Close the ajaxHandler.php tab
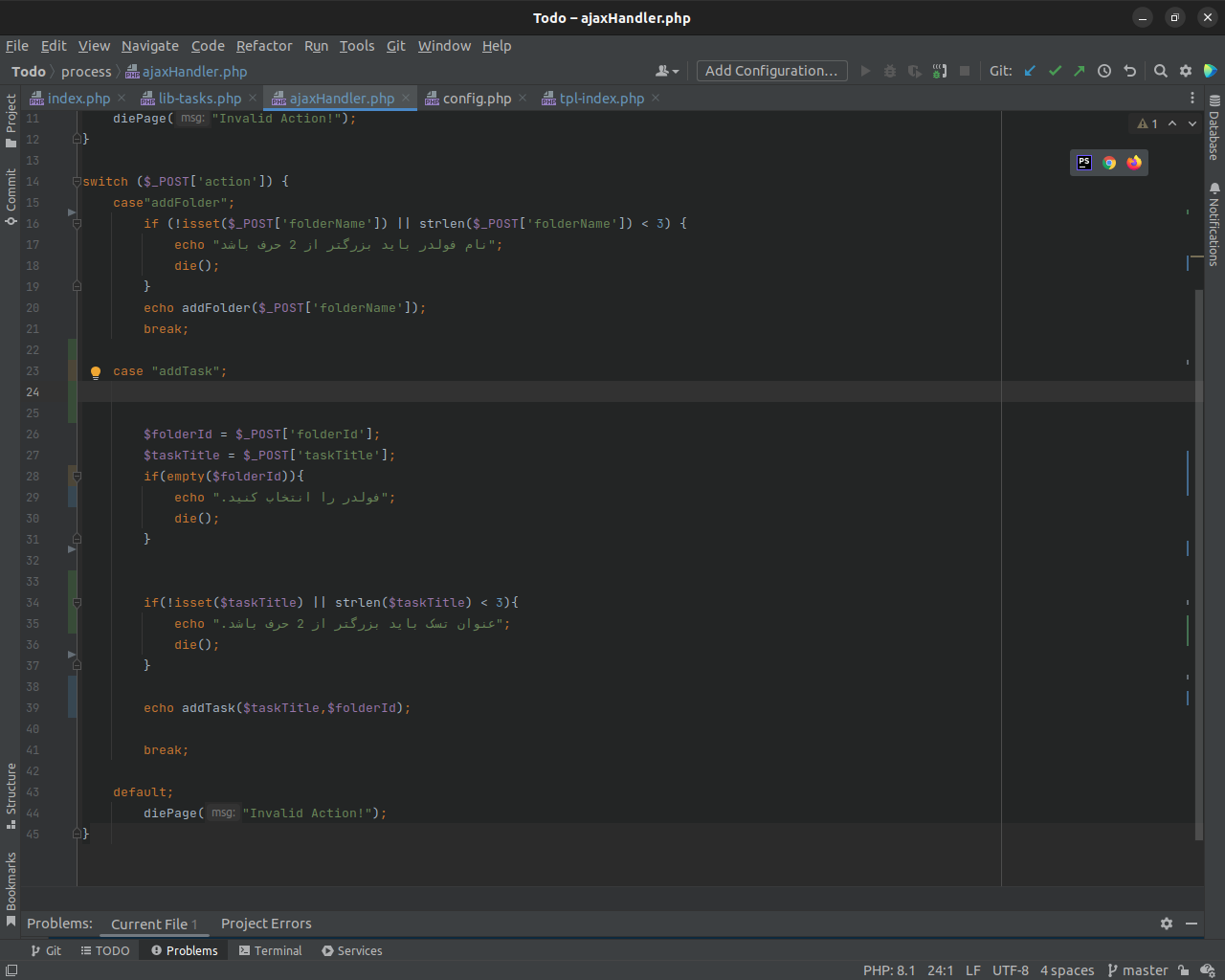This screenshot has height=980, width=1225. coord(406,98)
